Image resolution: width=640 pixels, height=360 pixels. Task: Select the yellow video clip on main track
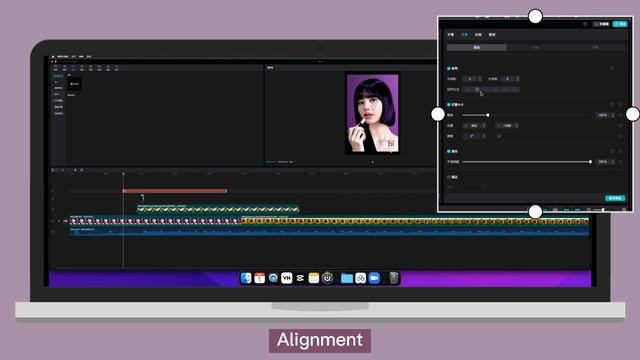point(415,221)
